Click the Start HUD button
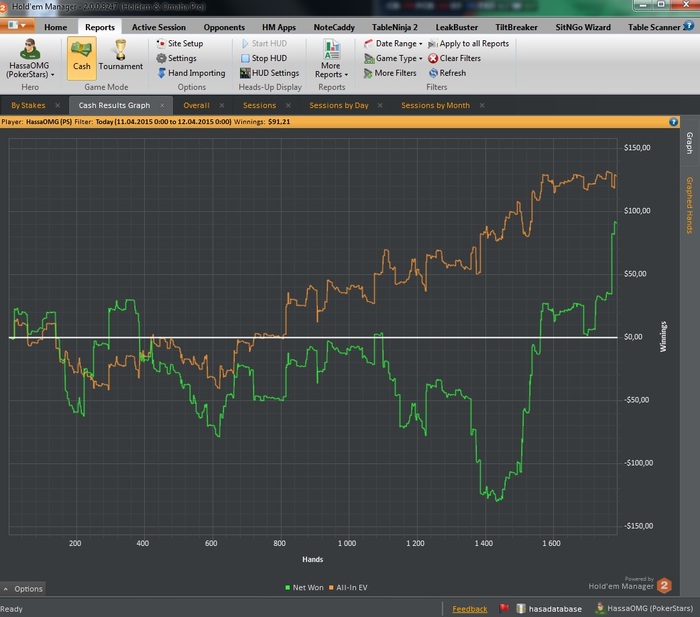 pyautogui.click(x=264, y=43)
